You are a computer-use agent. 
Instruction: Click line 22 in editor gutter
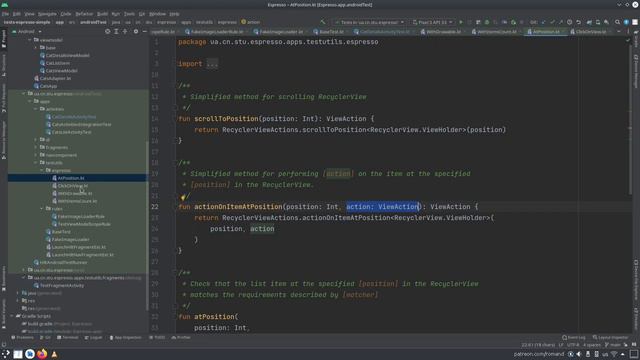pyautogui.click(x=155, y=207)
